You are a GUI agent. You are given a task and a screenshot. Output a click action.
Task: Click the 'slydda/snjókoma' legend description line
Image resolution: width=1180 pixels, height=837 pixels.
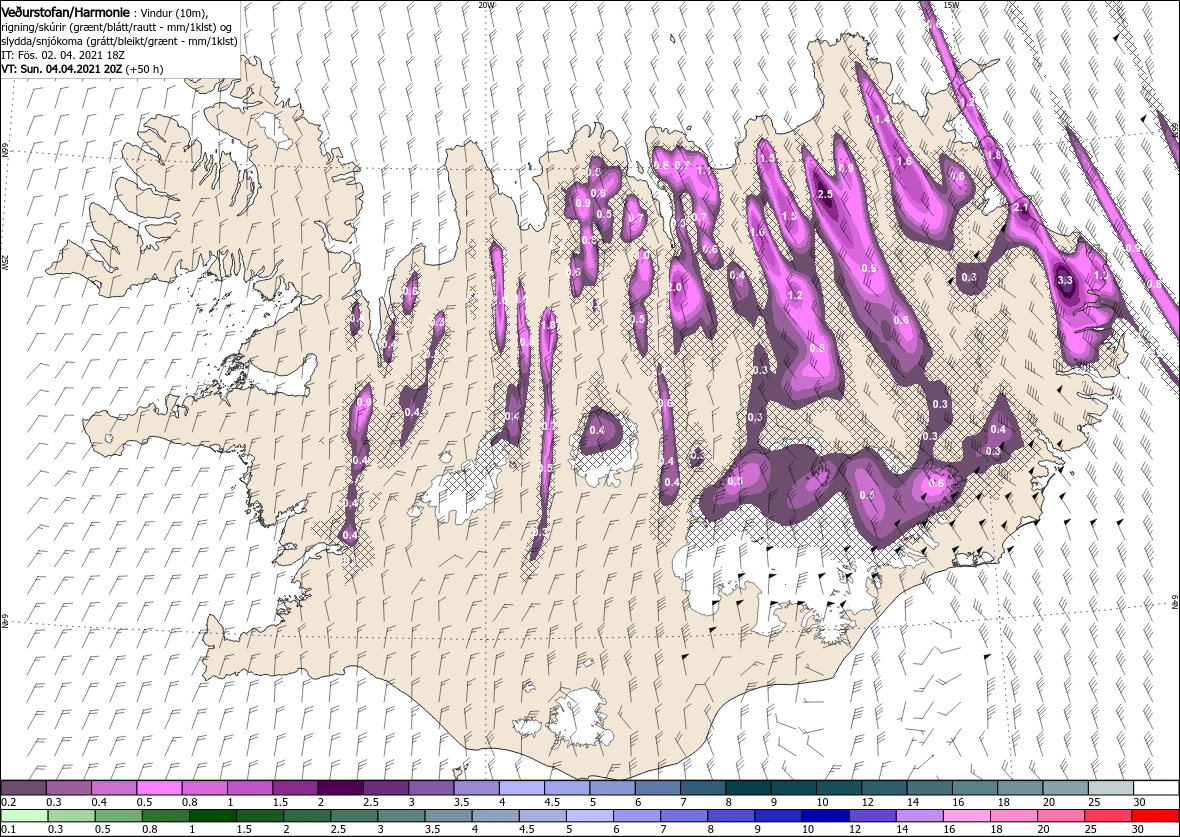point(120,41)
